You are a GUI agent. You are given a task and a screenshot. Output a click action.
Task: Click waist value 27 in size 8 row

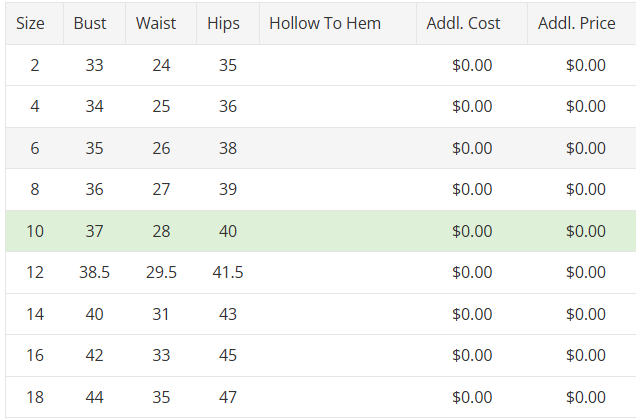pos(161,189)
